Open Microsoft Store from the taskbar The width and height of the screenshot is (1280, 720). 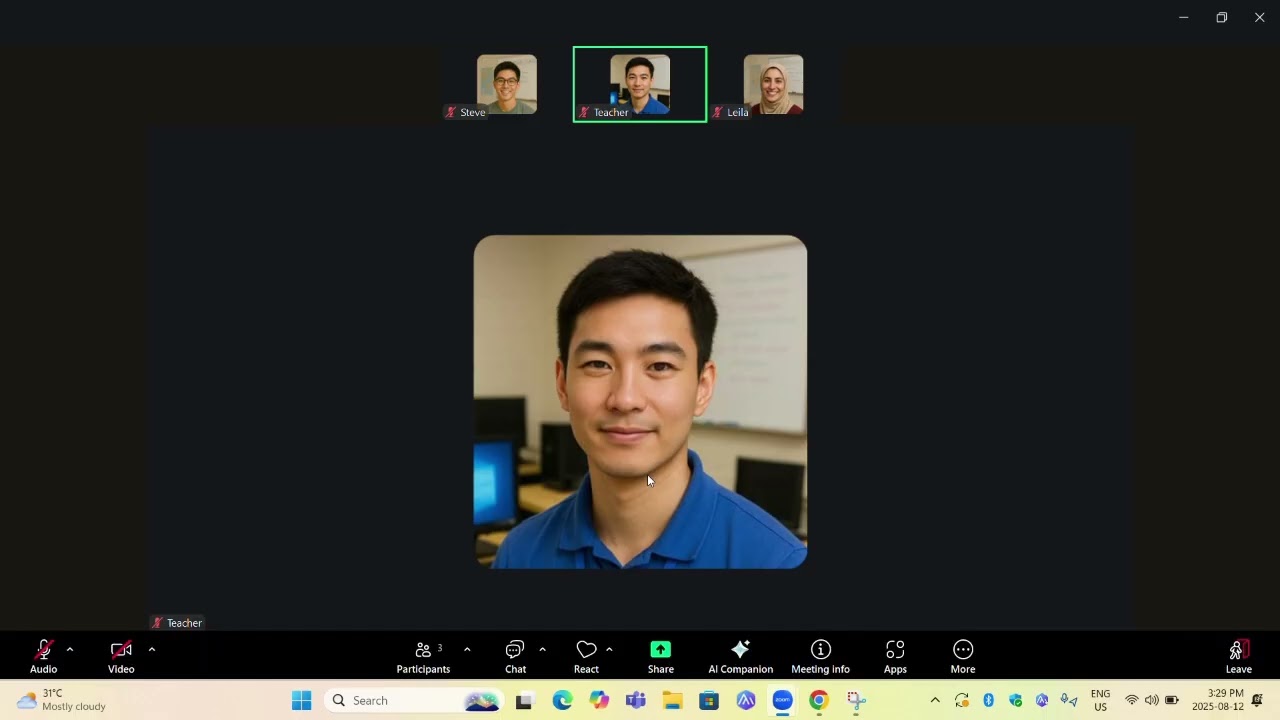coord(709,700)
